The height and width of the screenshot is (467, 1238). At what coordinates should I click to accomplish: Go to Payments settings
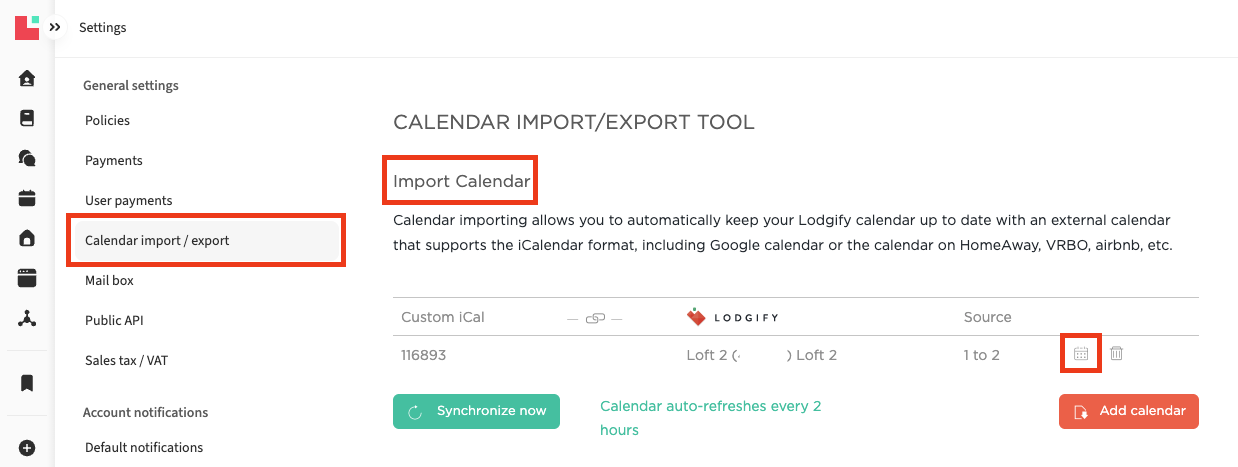click(114, 161)
